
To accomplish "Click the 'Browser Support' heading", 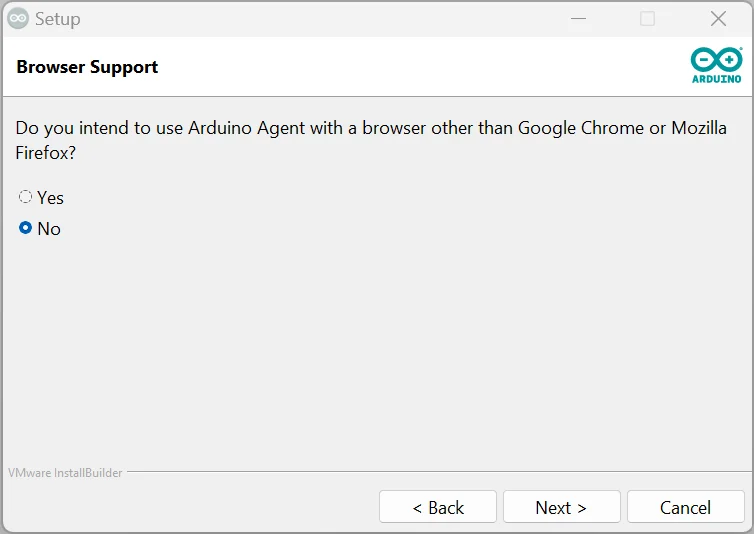I will click(x=87, y=67).
